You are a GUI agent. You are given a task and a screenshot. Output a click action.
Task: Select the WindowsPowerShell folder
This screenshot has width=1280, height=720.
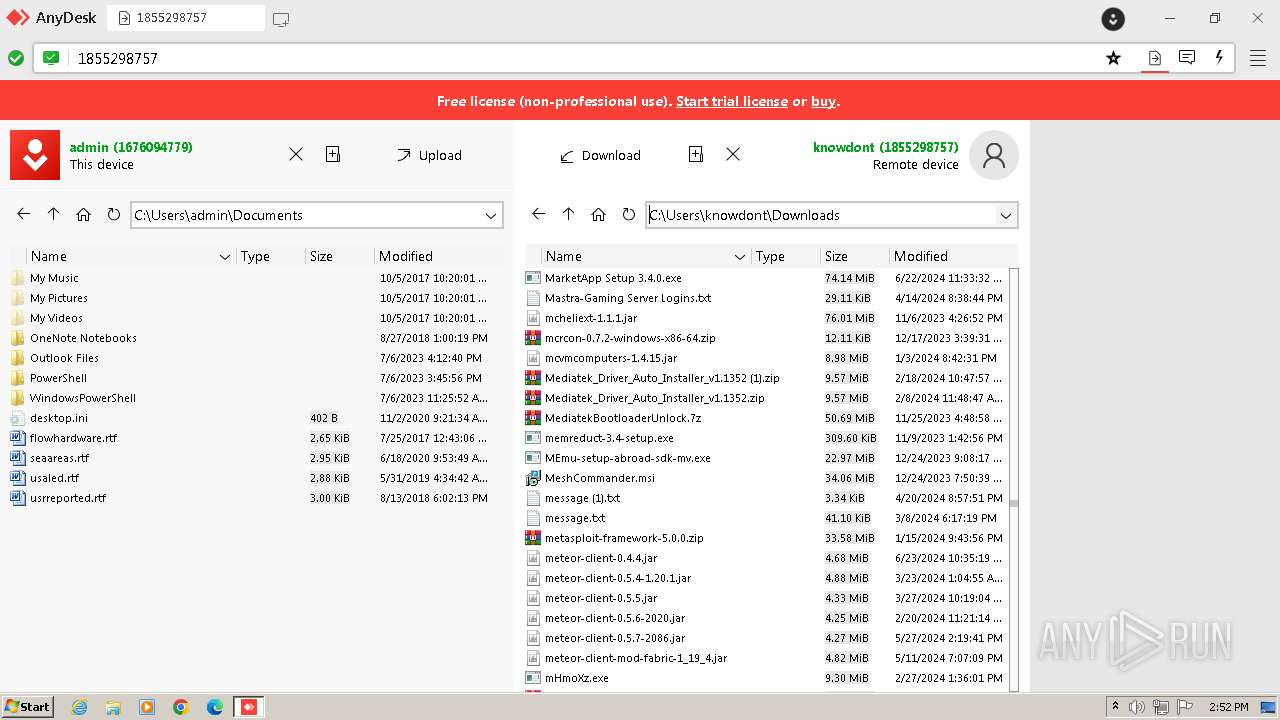(249, 398)
